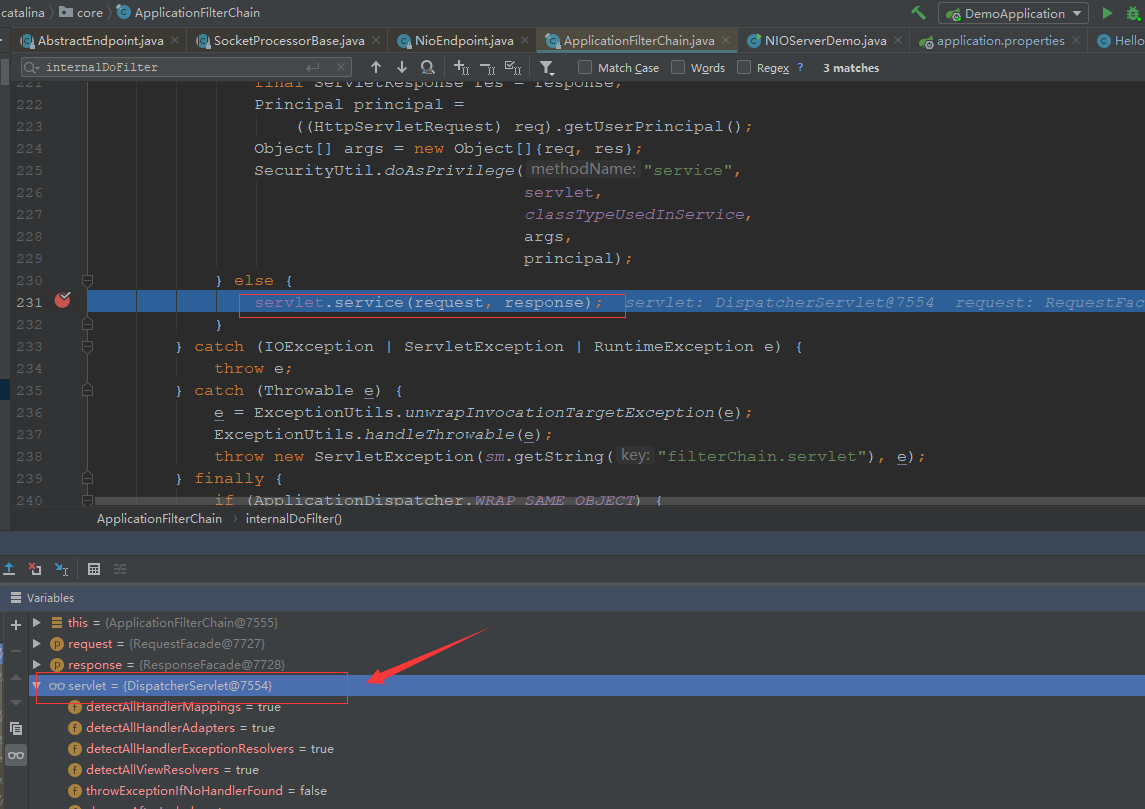Click New Watch plus icon
1145x809 pixels.
click(16, 625)
